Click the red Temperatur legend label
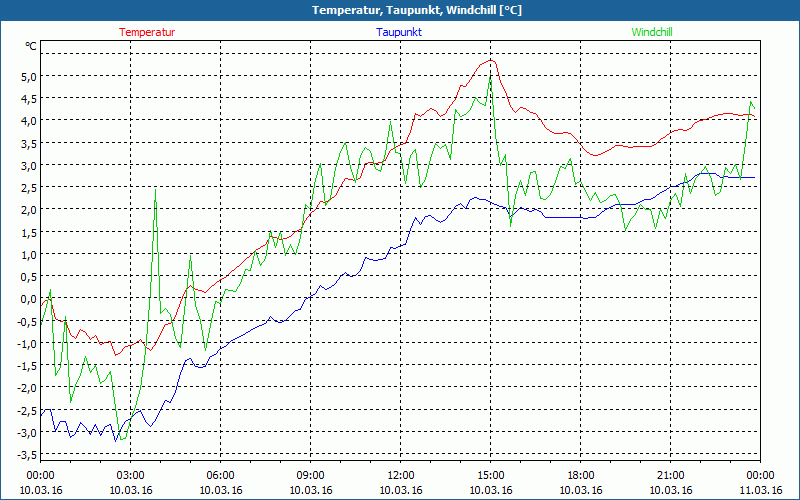The image size is (800, 500). click(147, 32)
